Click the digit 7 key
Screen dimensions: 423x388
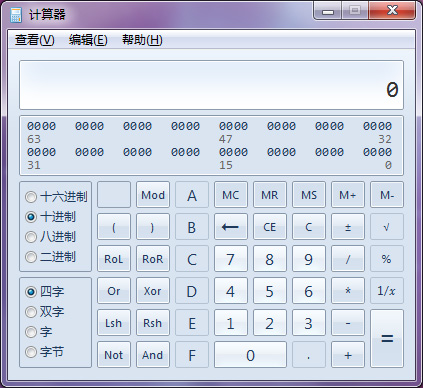(231, 259)
